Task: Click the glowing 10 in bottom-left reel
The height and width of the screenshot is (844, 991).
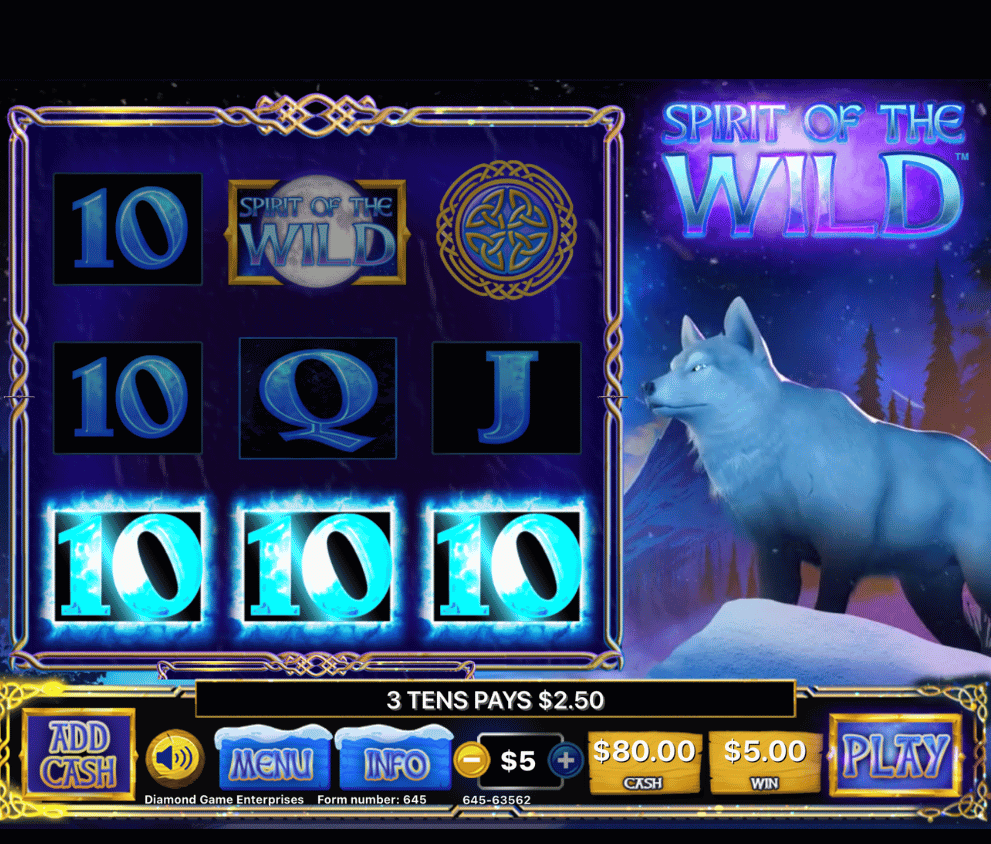Action: pyautogui.click(x=128, y=566)
